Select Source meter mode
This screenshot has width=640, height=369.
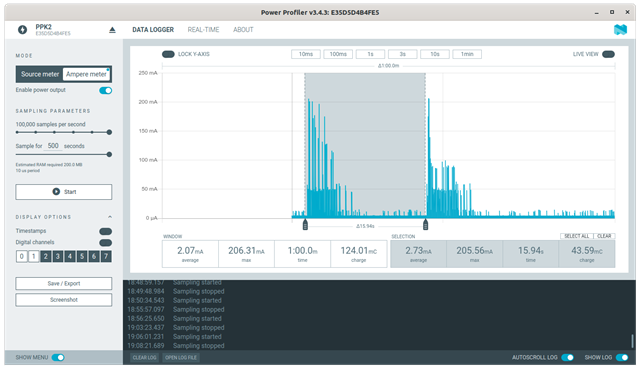tap(40, 74)
